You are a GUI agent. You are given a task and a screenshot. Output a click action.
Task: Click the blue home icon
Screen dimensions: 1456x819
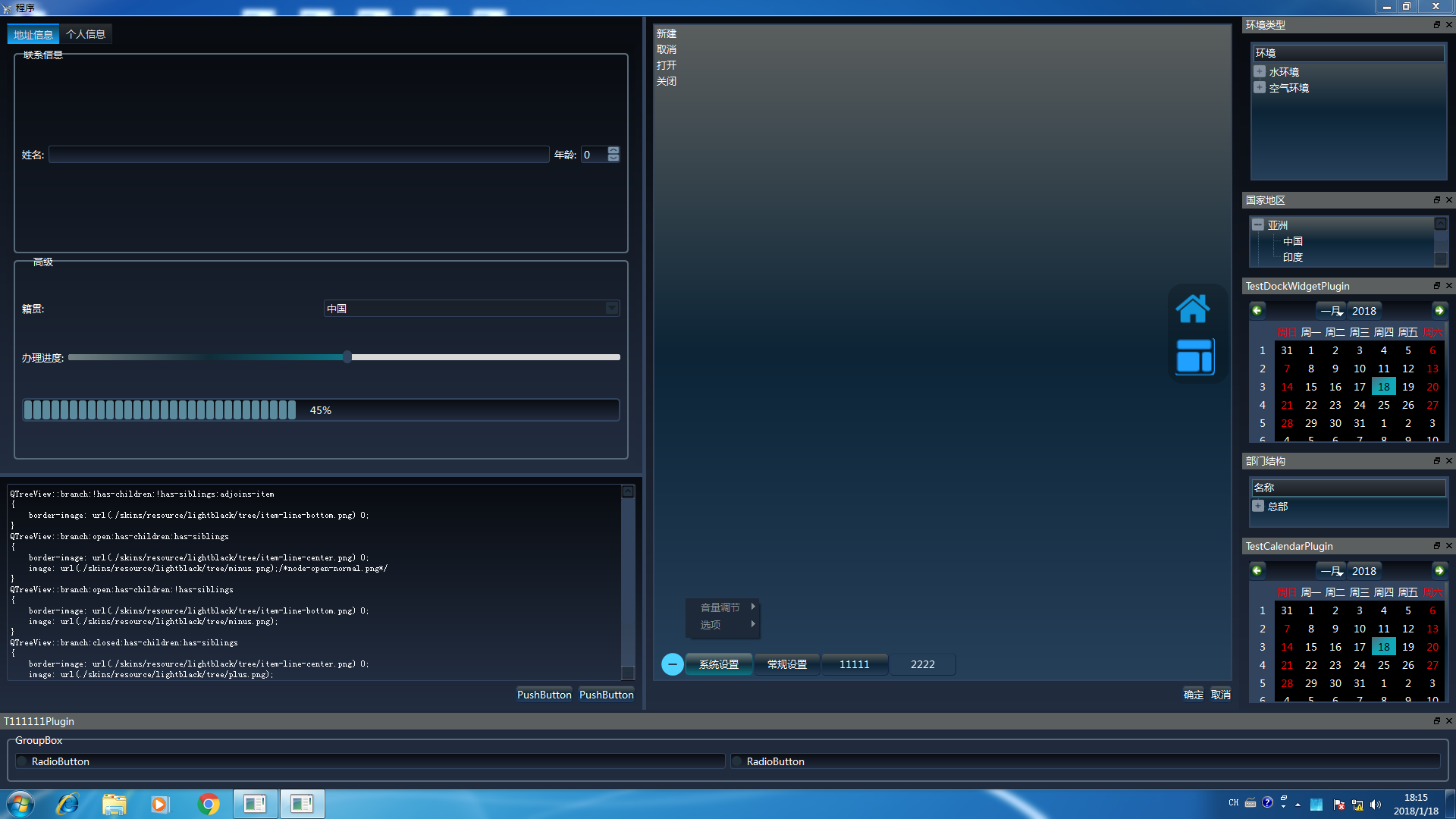pos(1193,309)
